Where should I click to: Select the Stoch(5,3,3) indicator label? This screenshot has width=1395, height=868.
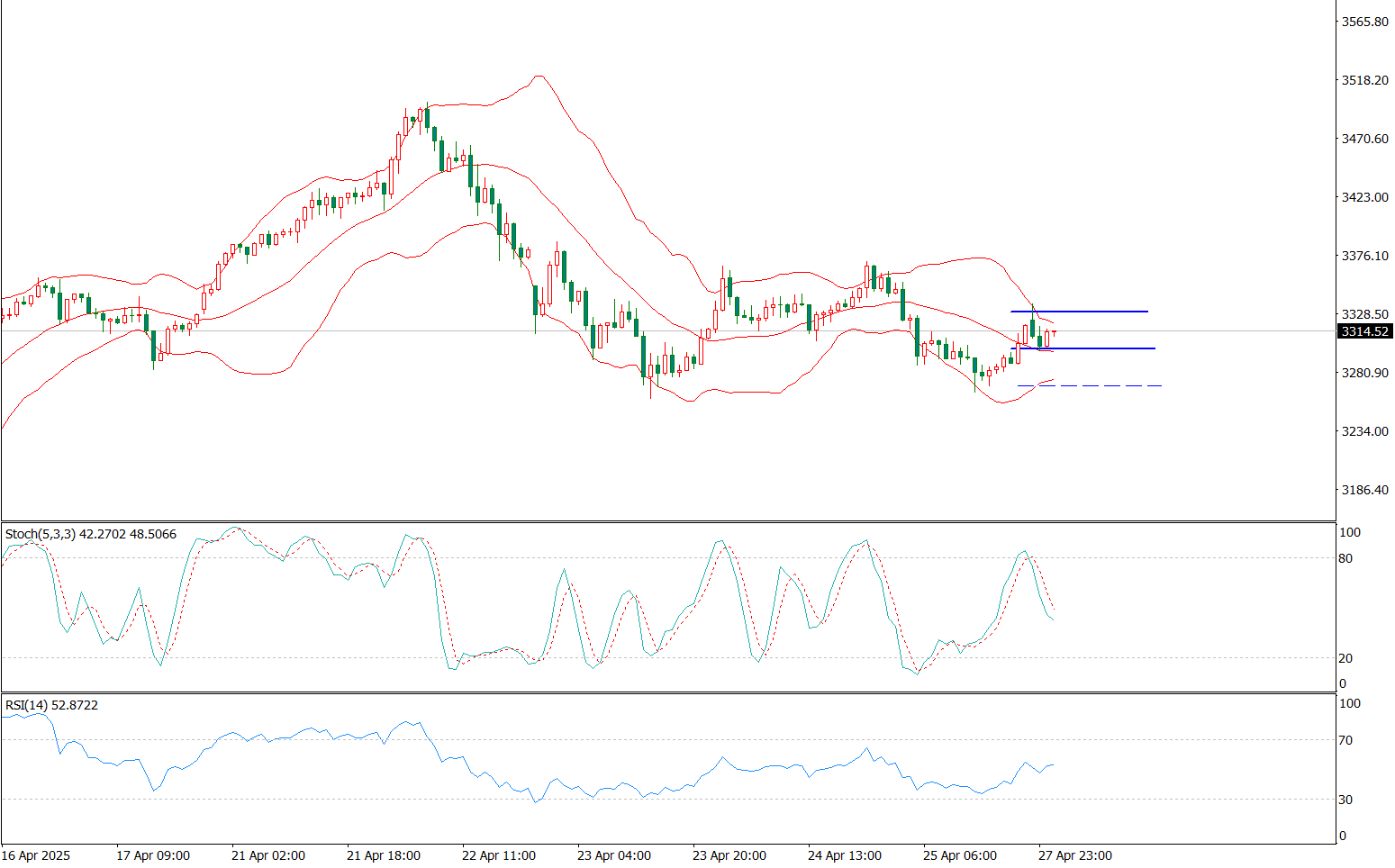coord(90,534)
